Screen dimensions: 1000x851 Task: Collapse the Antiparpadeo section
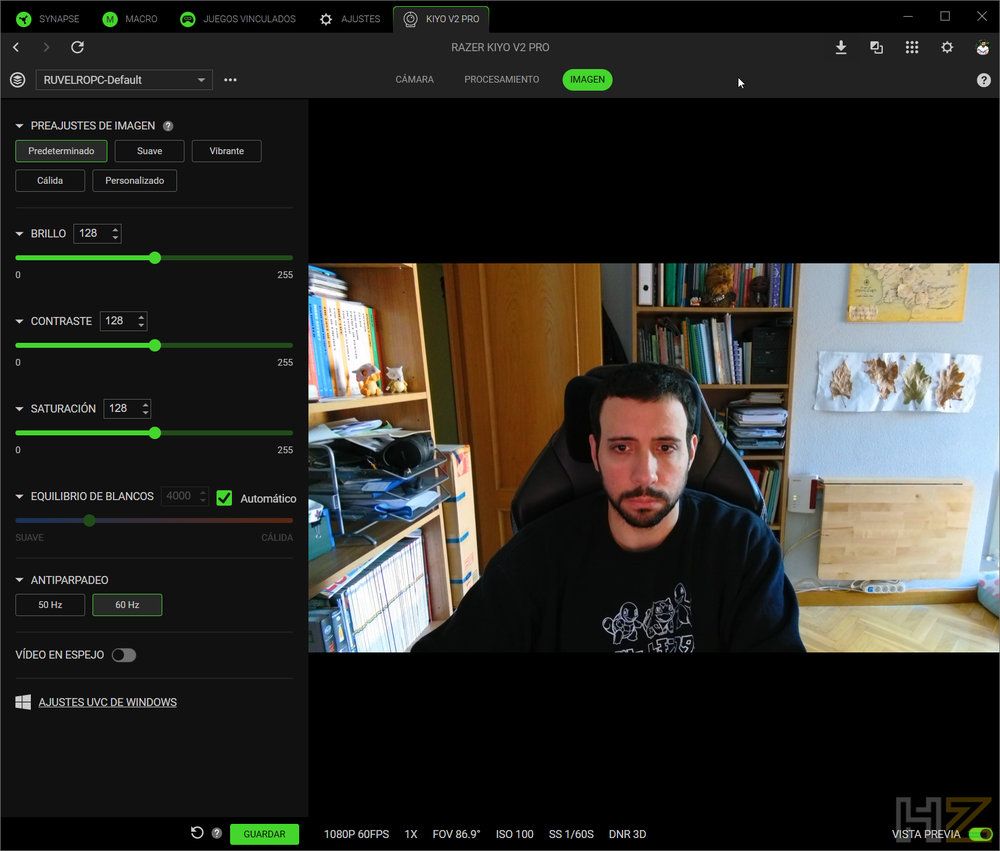[x=19, y=580]
